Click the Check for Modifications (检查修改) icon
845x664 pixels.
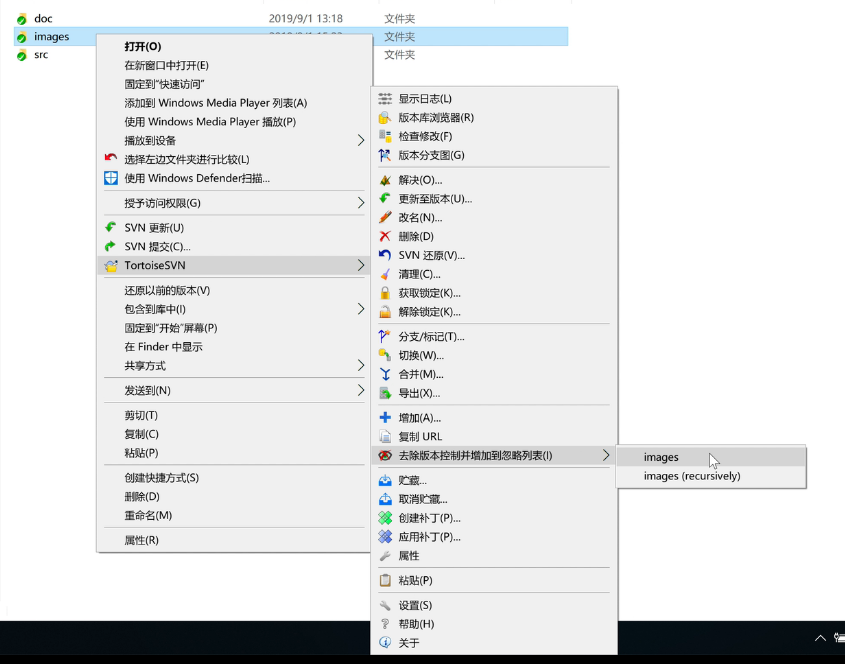point(385,136)
